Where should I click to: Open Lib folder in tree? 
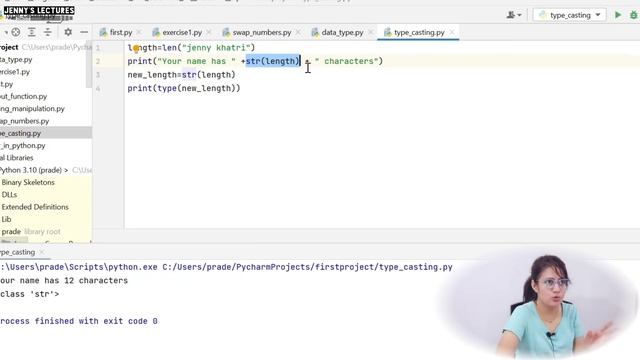[x=6, y=219]
